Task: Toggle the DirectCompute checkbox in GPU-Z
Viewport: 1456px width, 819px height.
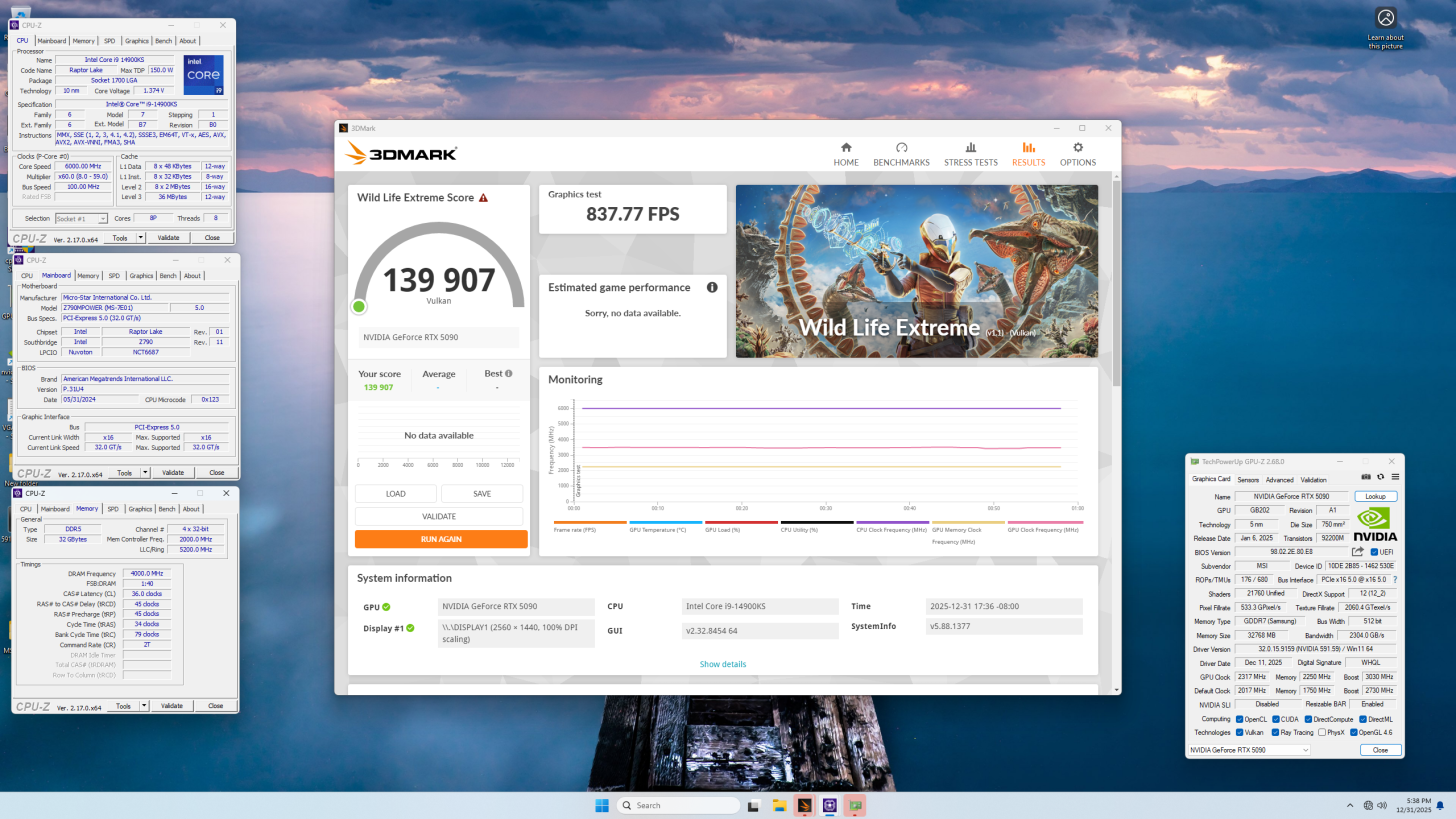Action: 1308,719
